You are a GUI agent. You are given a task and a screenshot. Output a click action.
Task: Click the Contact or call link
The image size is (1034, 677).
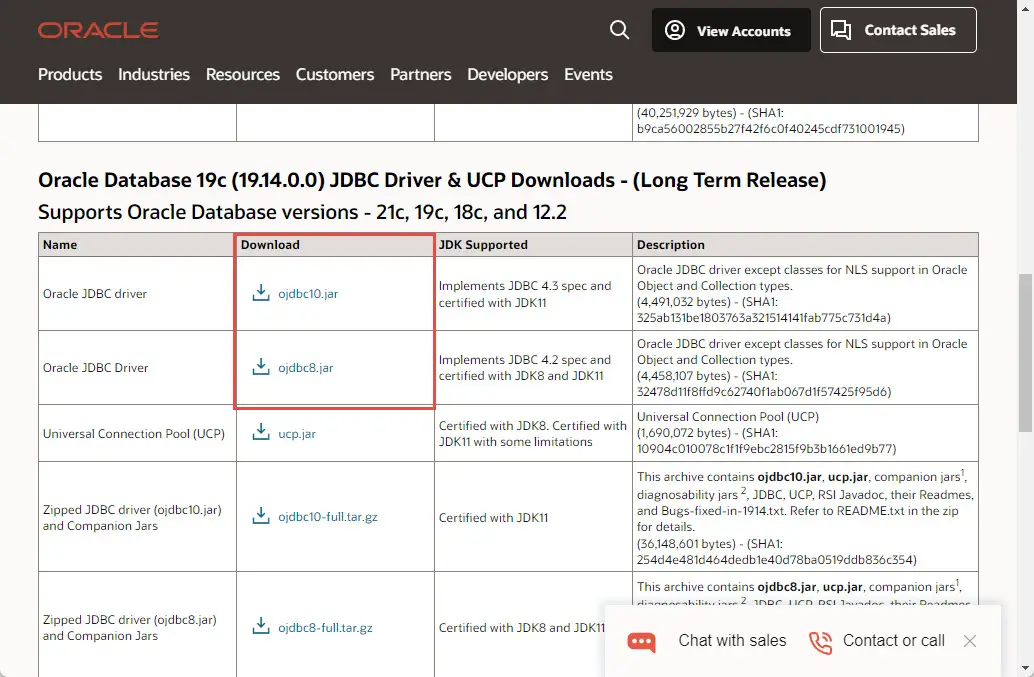point(894,641)
